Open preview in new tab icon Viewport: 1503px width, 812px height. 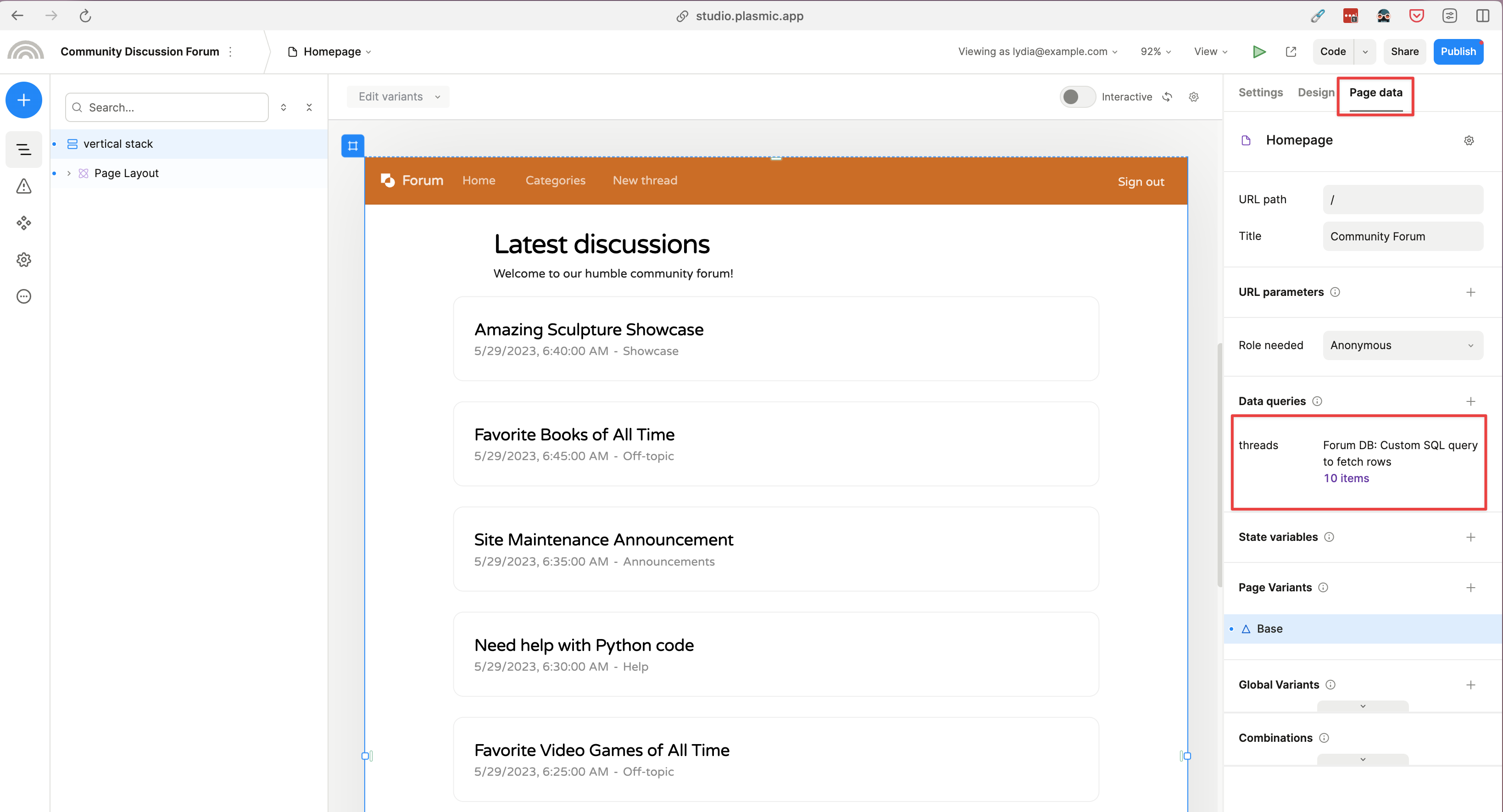1291,51
